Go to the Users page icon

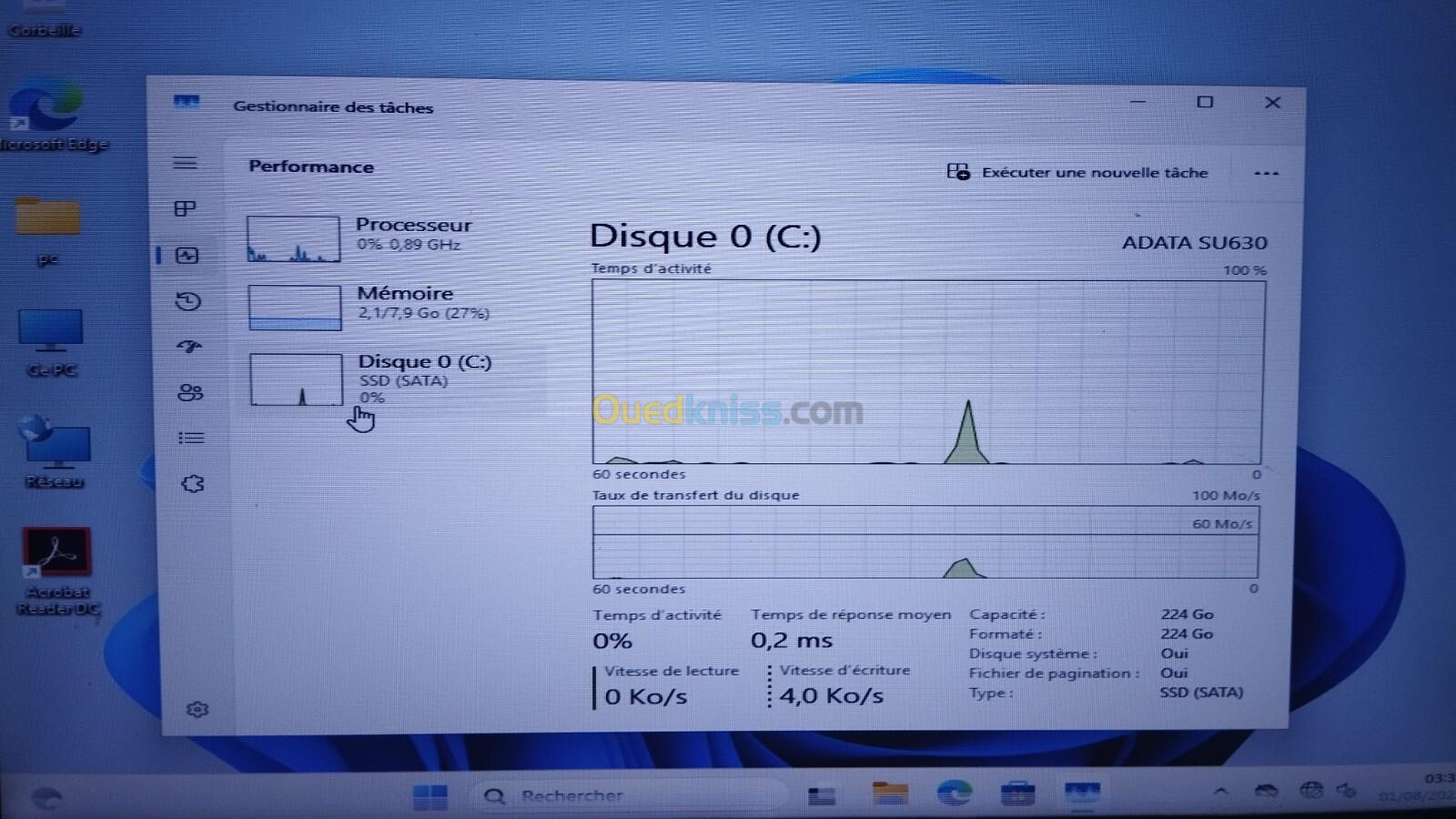click(190, 392)
